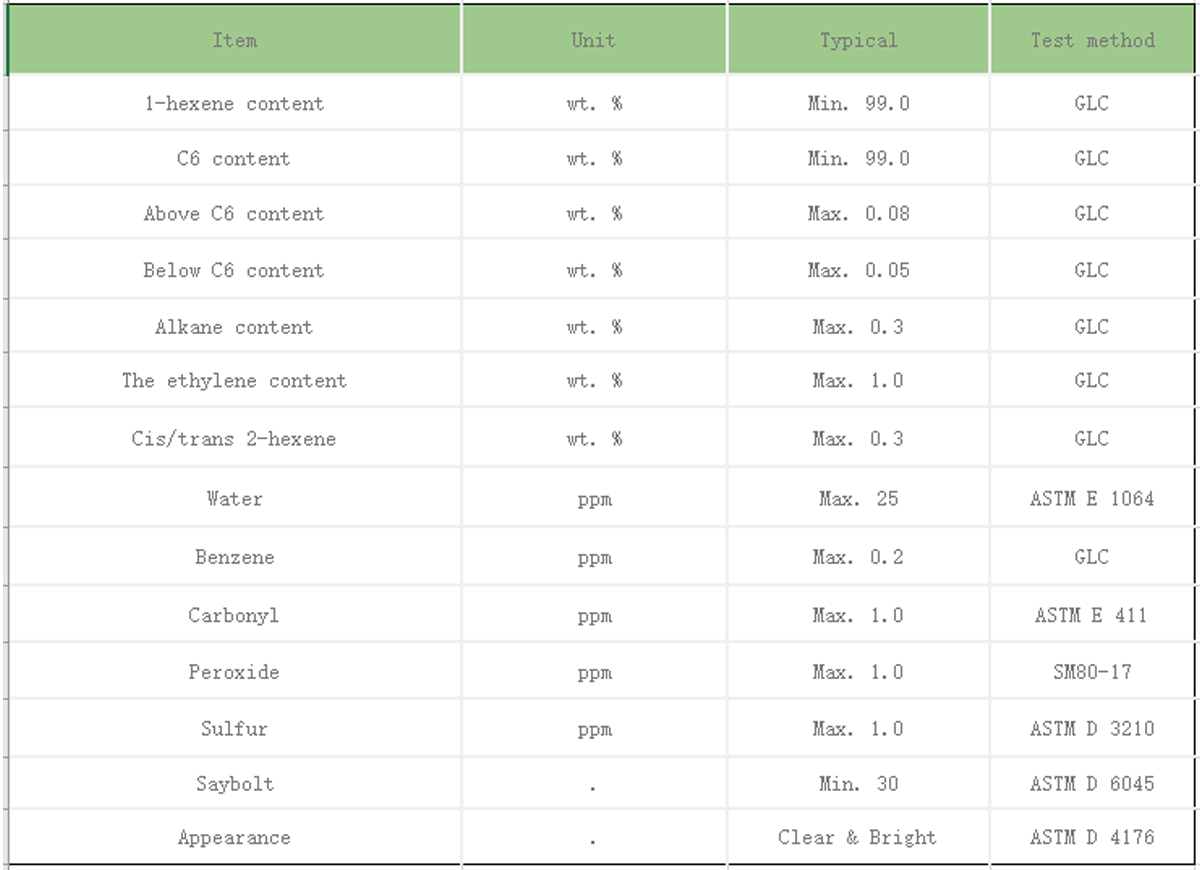1200x870 pixels.
Task: Select the Min. 30 Saybolt value
Action: coord(858,784)
